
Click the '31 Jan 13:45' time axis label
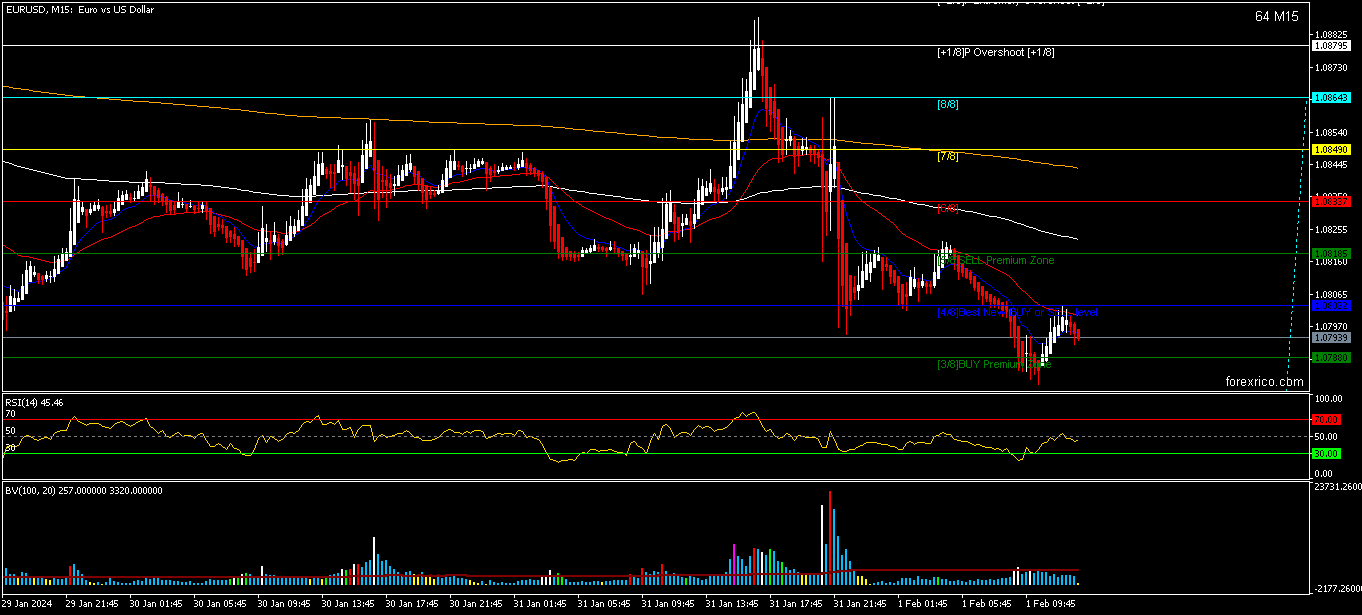[x=732, y=605]
